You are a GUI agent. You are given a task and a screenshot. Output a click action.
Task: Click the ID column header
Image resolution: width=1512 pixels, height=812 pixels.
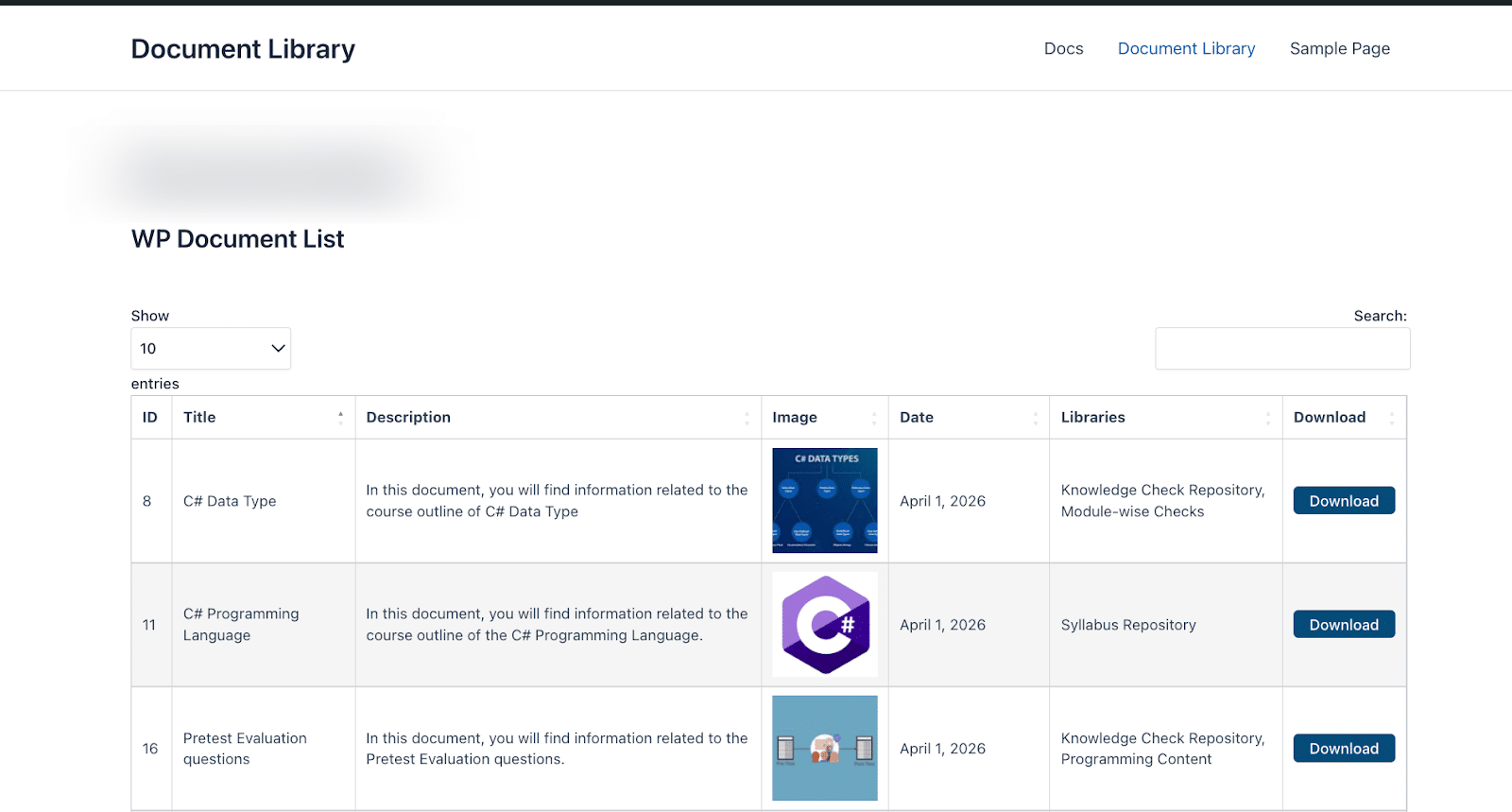pyautogui.click(x=151, y=417)
